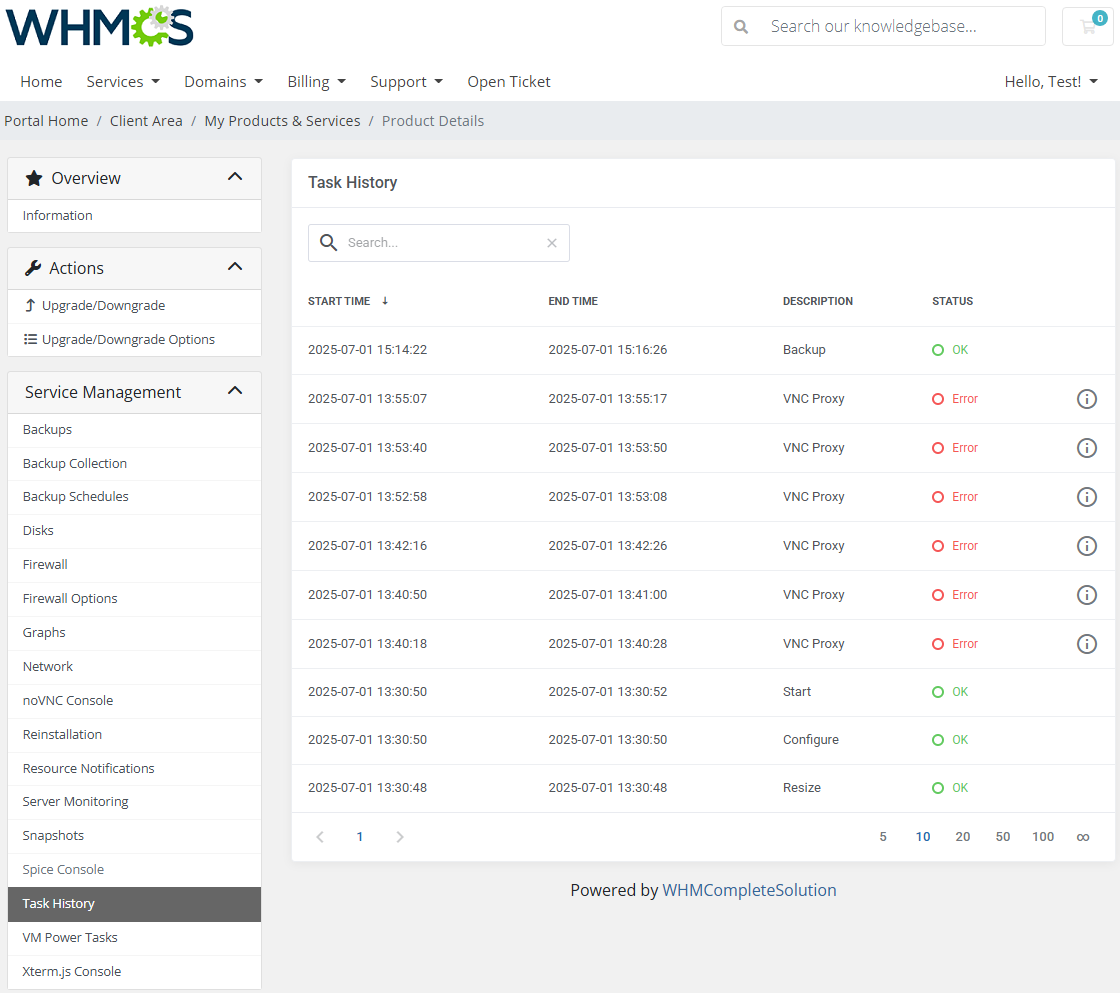Viewport: 1120px width, 993px height.
Task: Open Backup Schedules in the sidebar
Action: 134,496
